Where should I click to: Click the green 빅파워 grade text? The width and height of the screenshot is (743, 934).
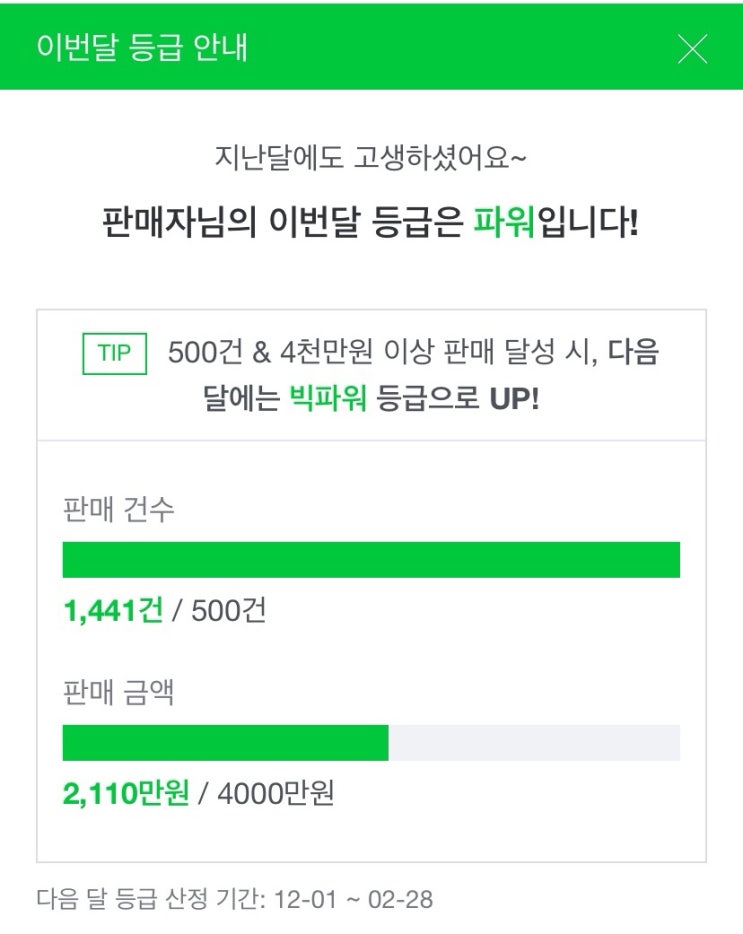329,400
